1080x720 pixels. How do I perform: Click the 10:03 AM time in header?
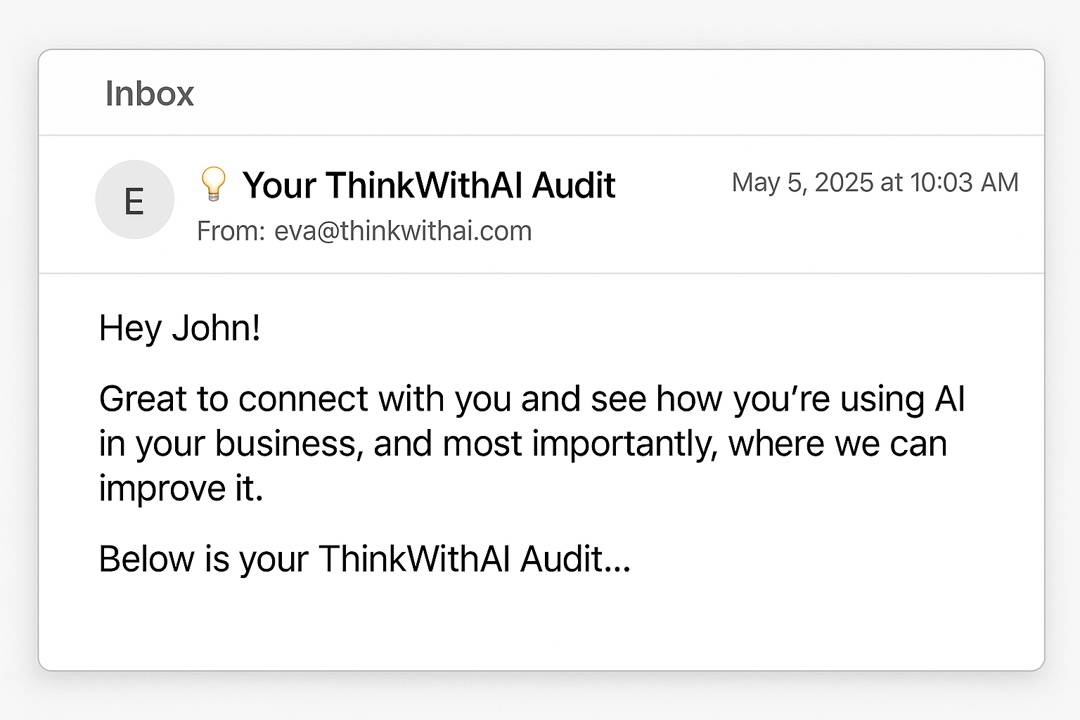click(964, 183)
